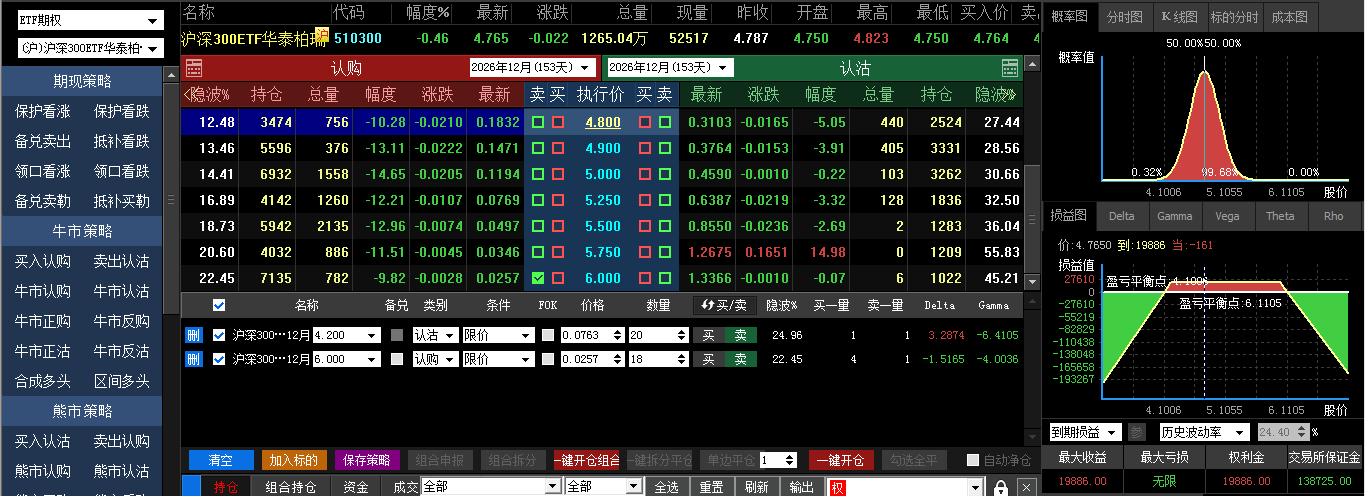The height and width of the screenshot is (496, 1370).
Task: Tick the put sell box for strike 5.250
Action: (x=665, y=200)
